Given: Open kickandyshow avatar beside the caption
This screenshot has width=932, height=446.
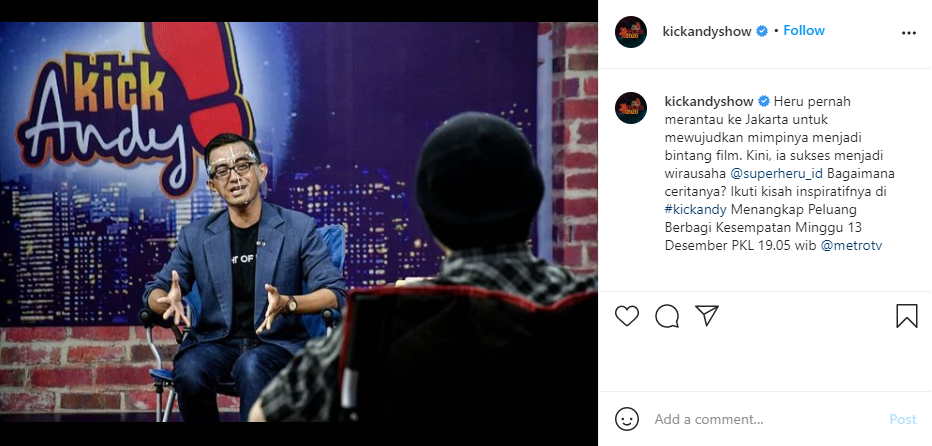Looking at the screenshot, I should click(631, 108).
